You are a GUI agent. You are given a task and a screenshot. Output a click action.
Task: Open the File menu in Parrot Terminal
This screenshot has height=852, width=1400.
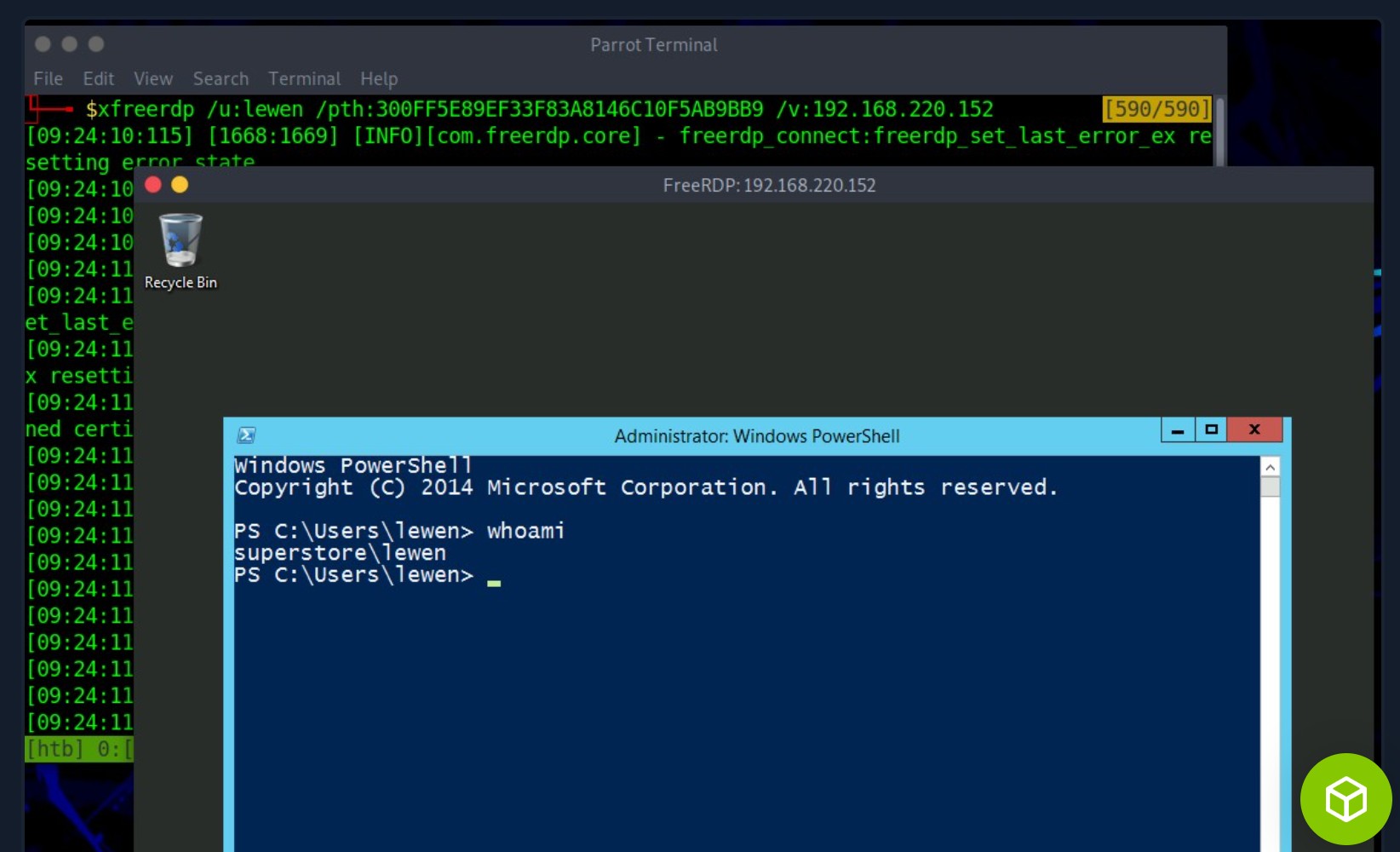48,78
